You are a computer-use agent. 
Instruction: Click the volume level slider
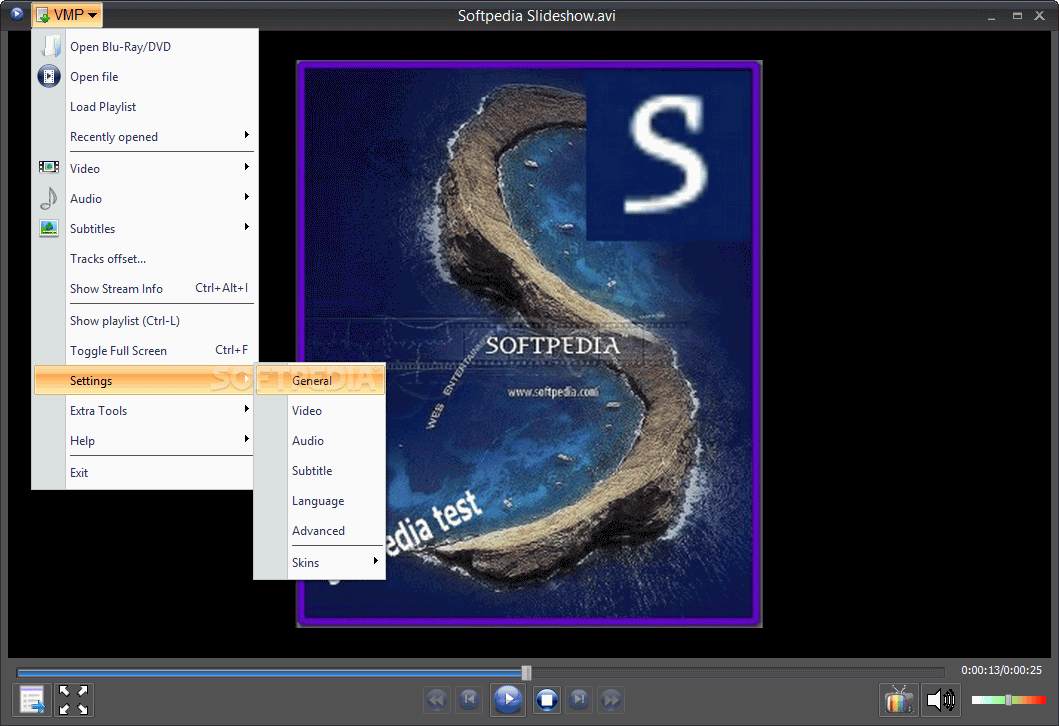[x=1008, y=700]
